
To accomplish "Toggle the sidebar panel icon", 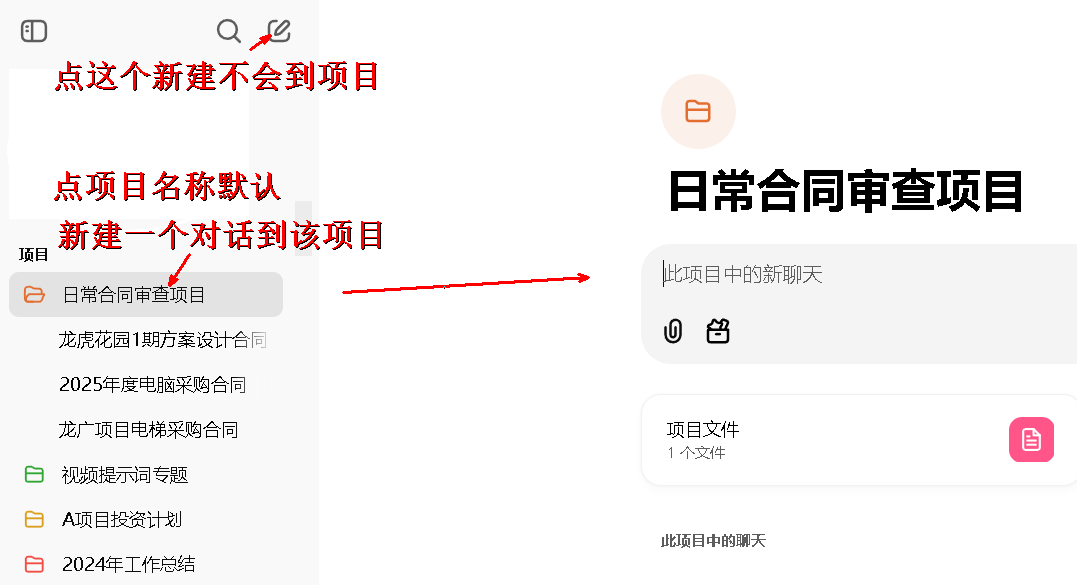I will coord(34,31).
